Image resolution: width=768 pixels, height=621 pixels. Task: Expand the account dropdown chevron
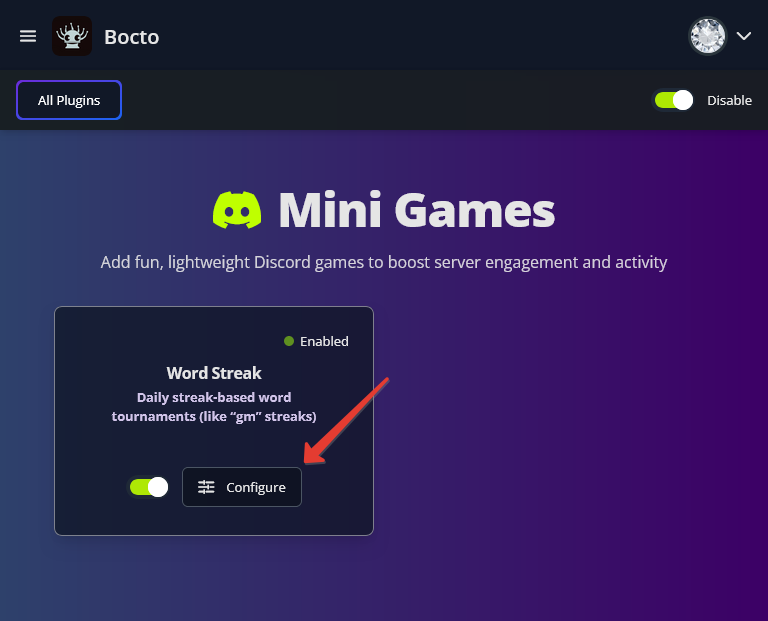744,36
